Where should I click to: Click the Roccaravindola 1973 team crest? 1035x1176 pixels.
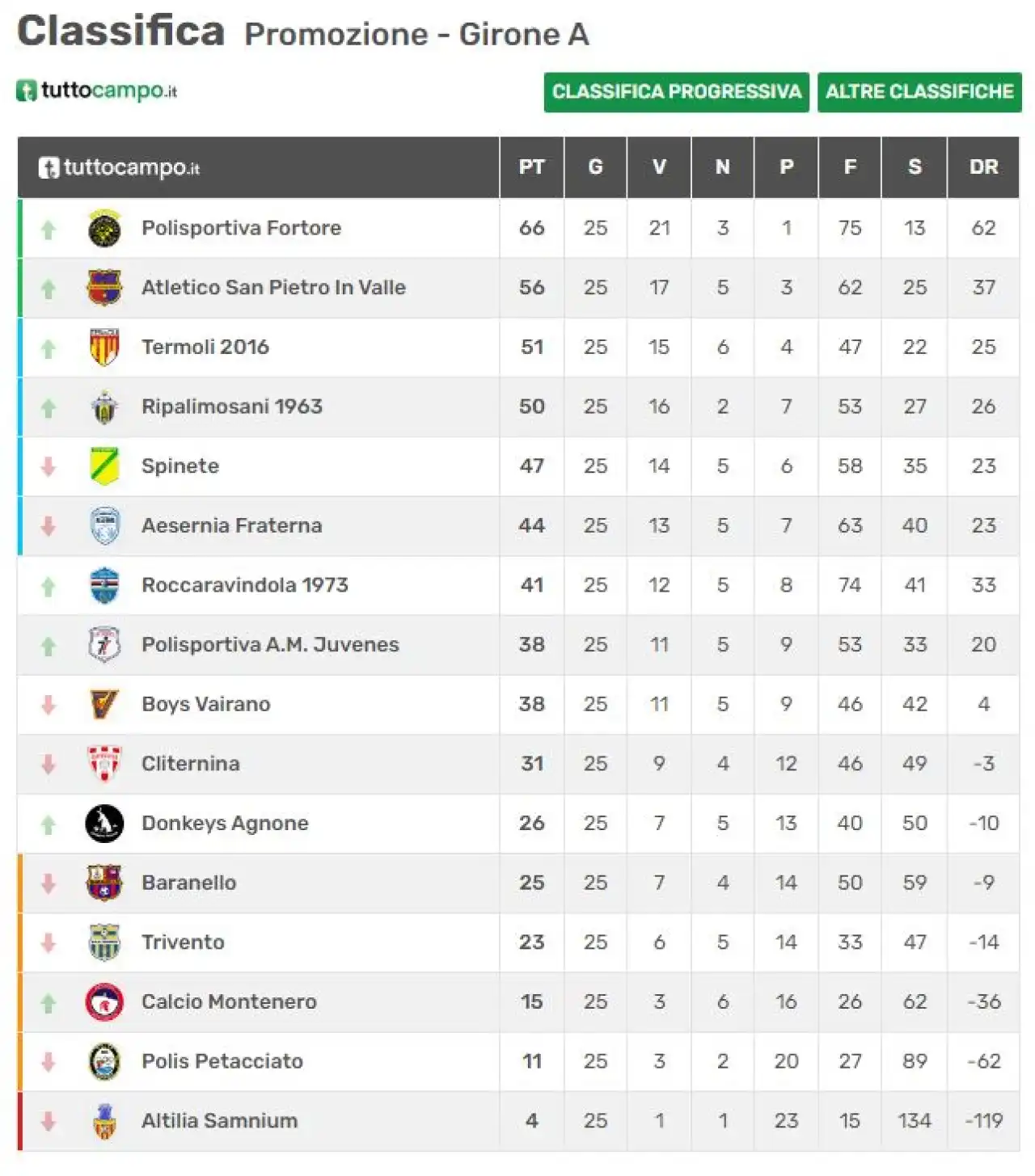point(104,585)
